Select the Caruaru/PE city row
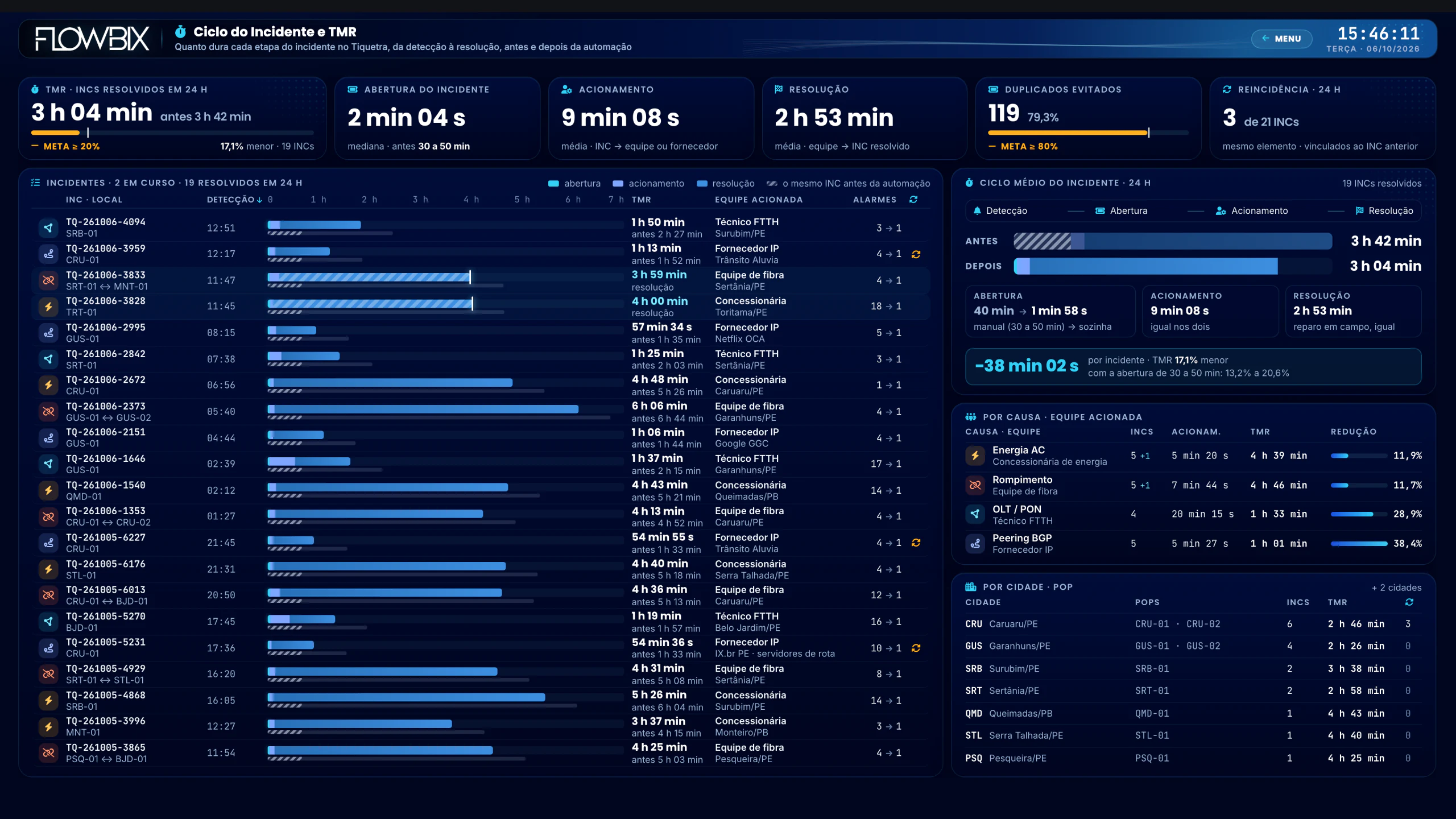1456x819 pixels. (x=1193, y=624)
